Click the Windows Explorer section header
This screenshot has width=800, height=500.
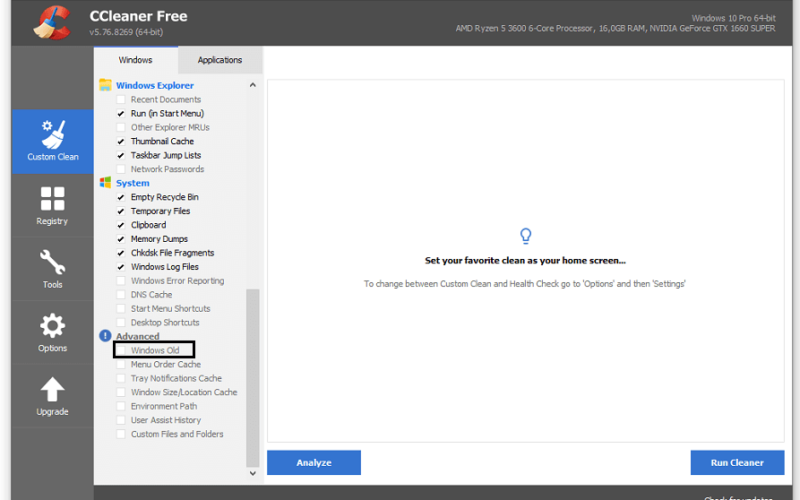[155, 86]
